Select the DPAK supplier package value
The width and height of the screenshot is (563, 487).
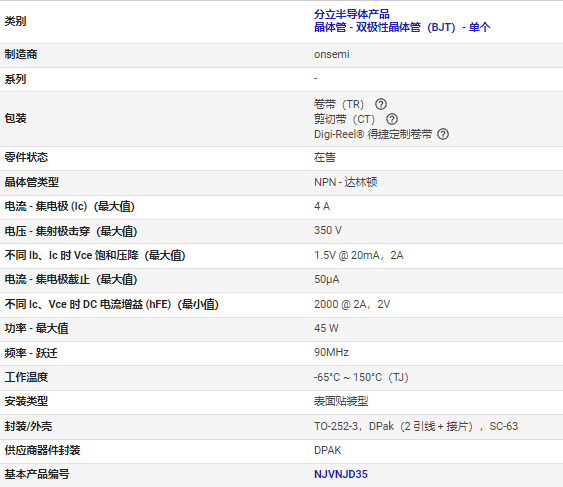tap(327, 450)
